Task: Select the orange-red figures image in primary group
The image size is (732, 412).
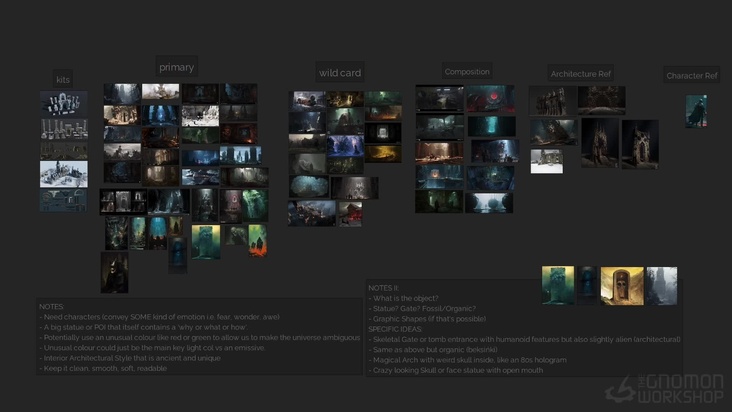Action: [257, 240]
